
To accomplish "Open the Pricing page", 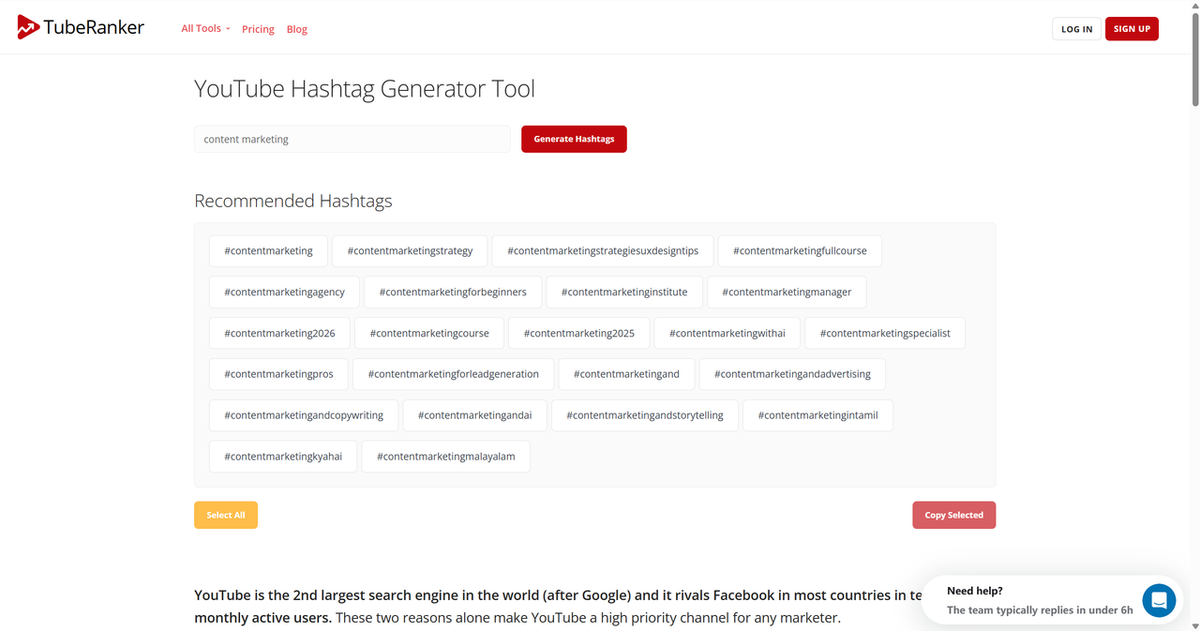I will tap(258, 29).
